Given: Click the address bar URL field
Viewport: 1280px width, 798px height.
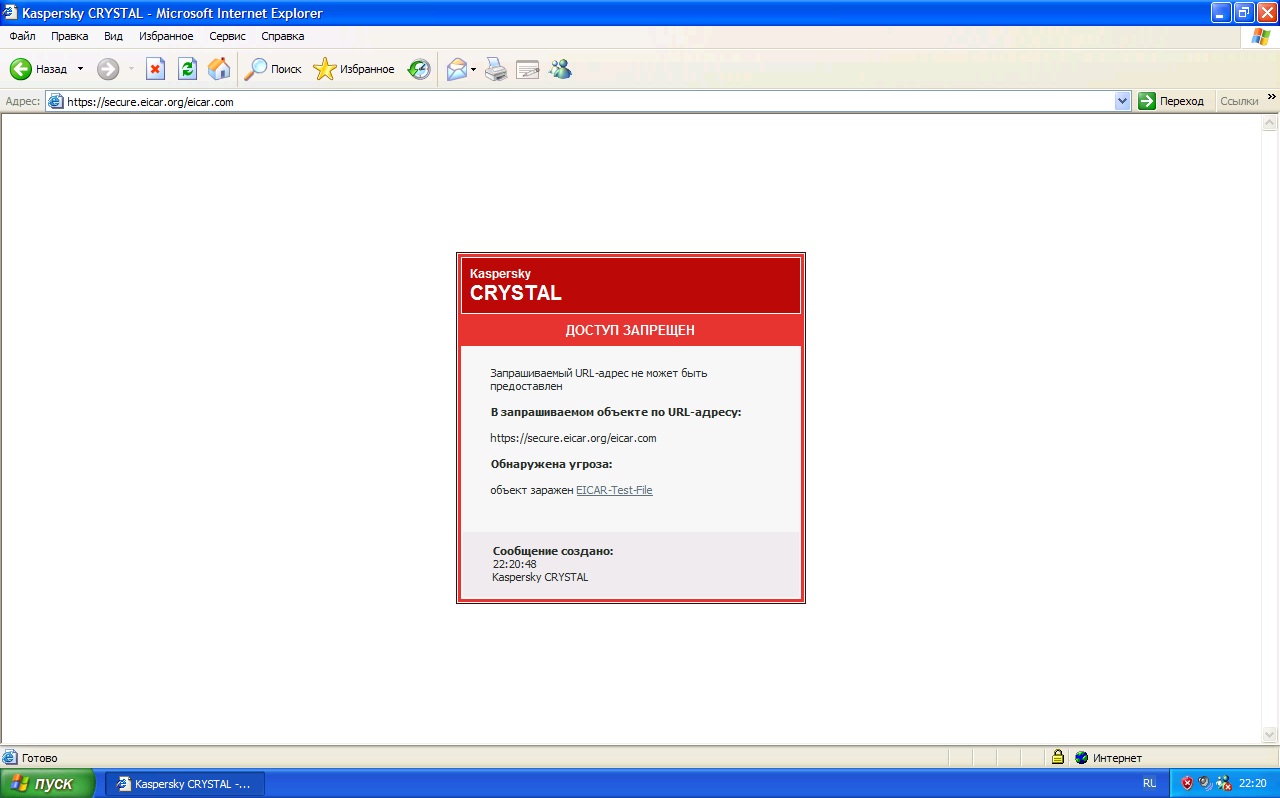Looking at the screenshot, I should pos(589,101).
